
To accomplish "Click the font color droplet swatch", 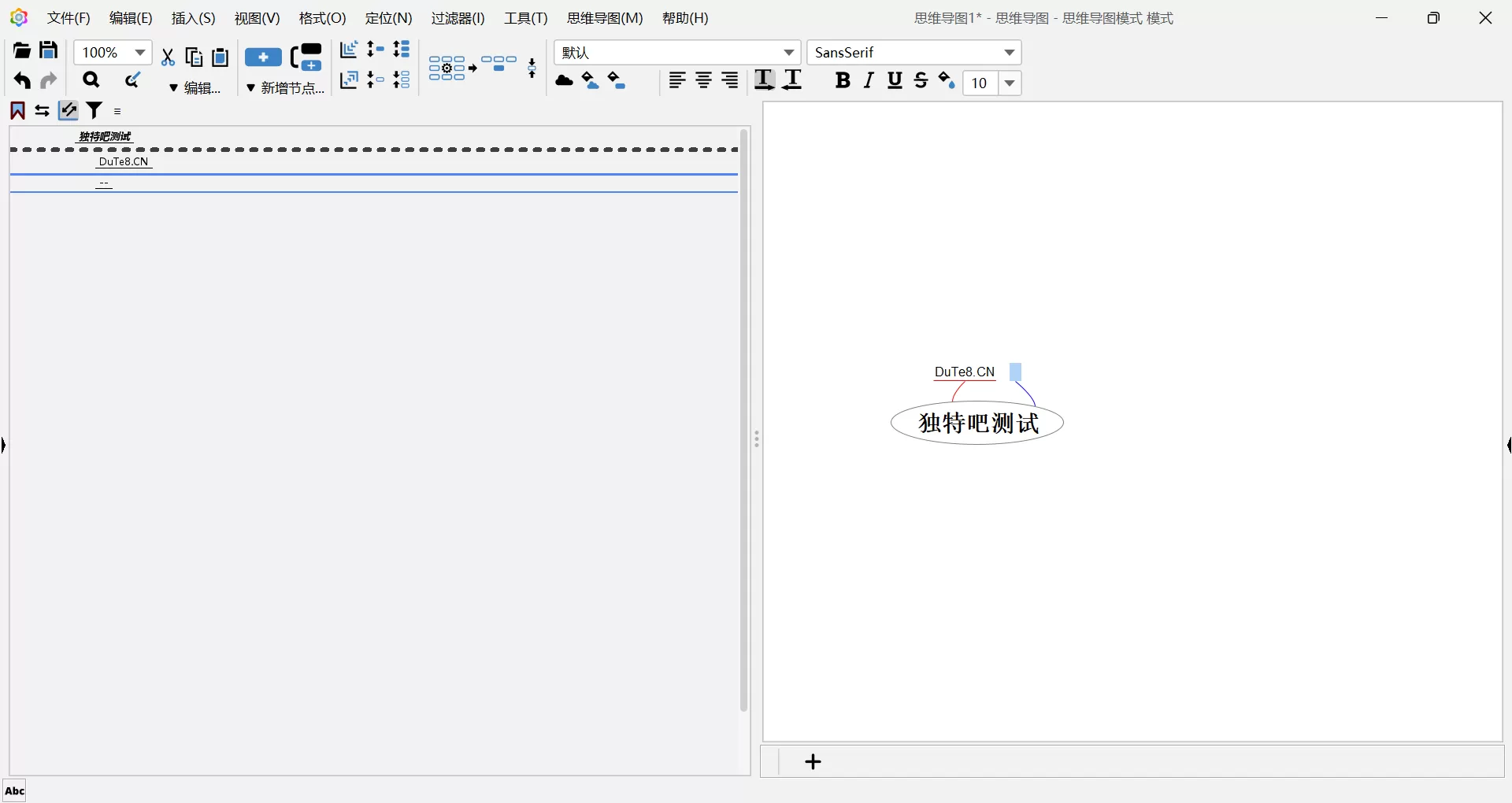I will click(947, 81).
